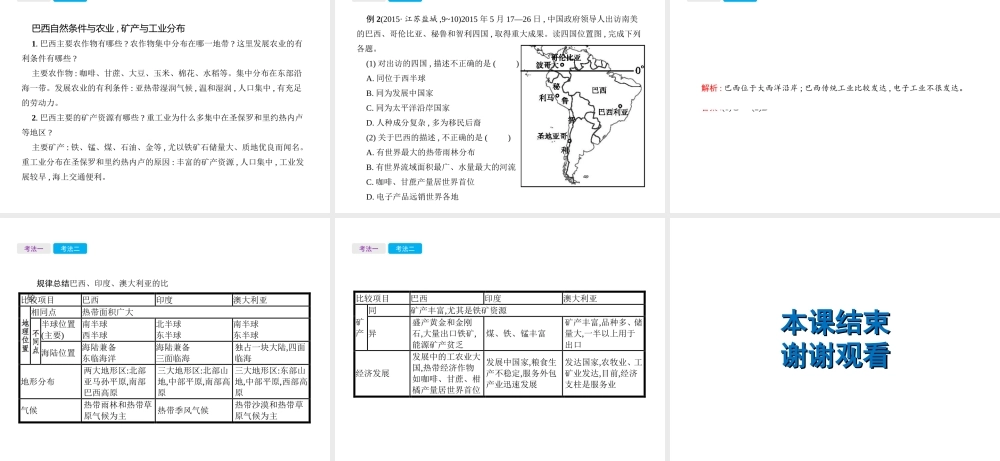Select 考法二 tab on the 规律总结 slide

tap(70, 249)
